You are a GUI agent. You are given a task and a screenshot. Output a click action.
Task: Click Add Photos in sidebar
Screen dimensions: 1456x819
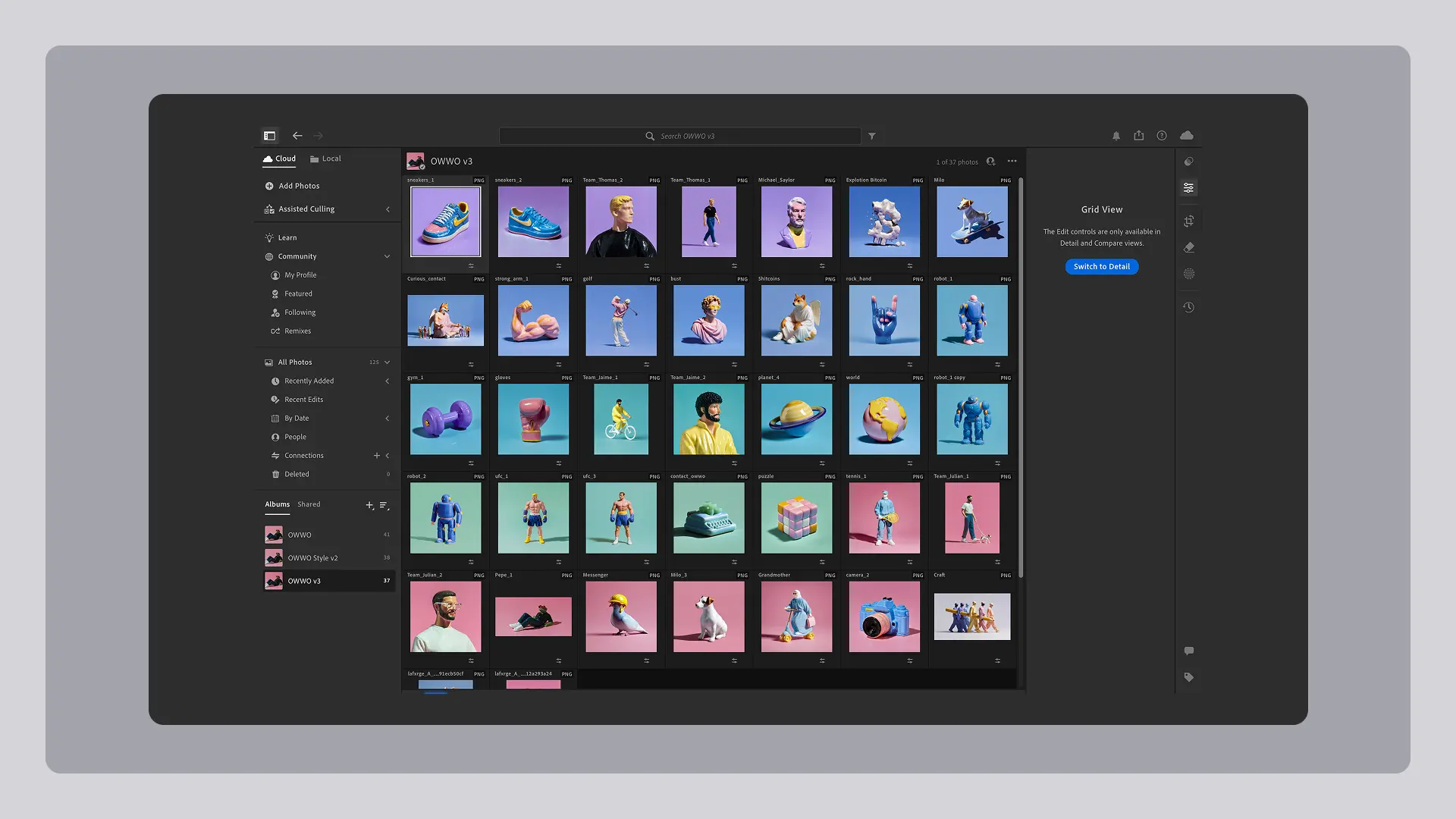(x=298, y=186)
